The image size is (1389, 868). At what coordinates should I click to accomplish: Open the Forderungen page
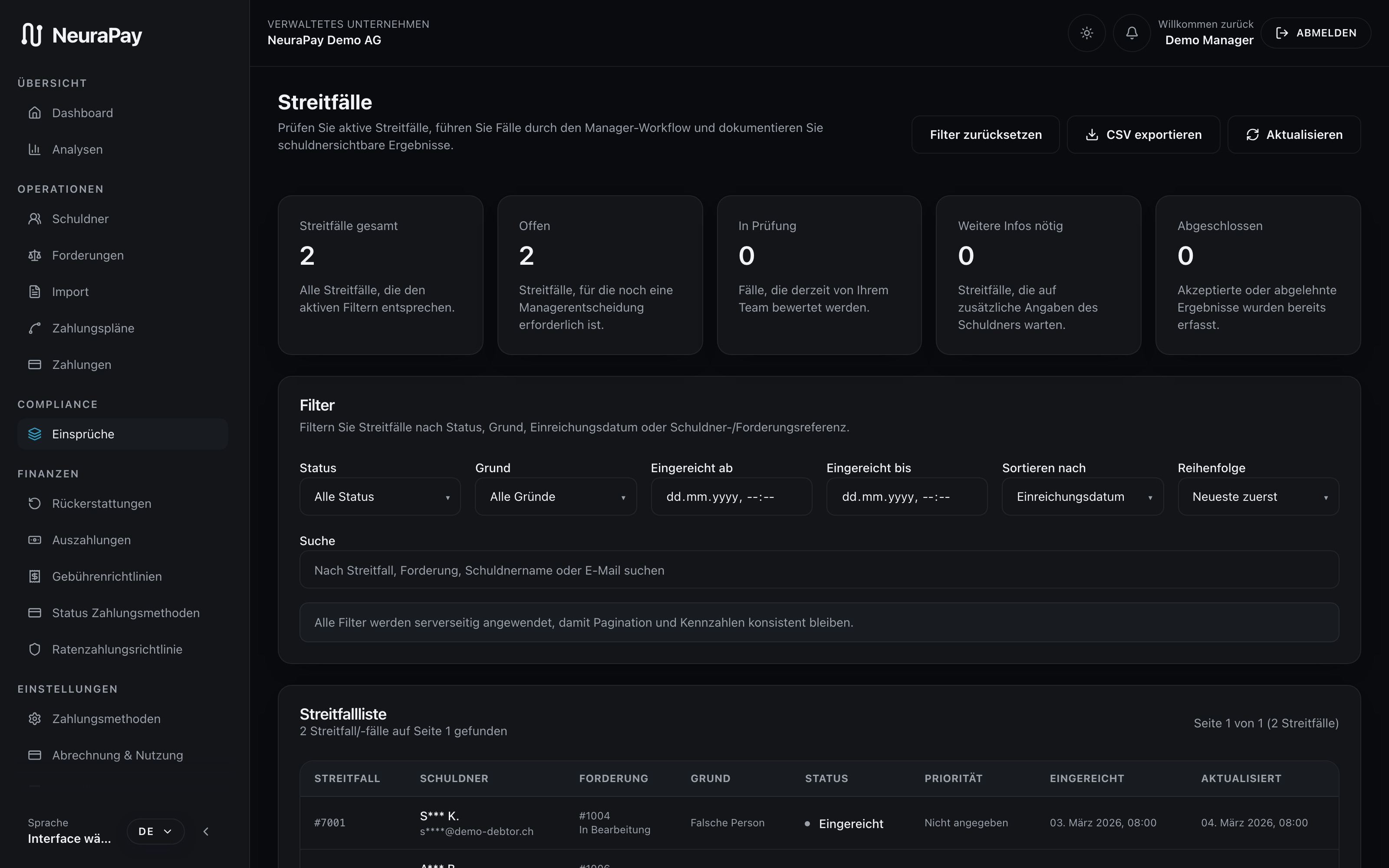123,256
